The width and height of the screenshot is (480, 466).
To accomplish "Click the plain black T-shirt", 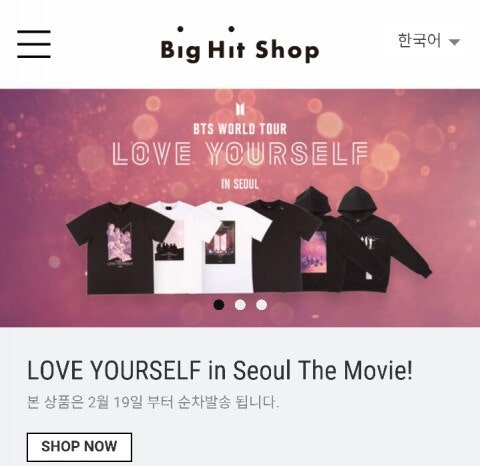I will [x=278, y=247].
